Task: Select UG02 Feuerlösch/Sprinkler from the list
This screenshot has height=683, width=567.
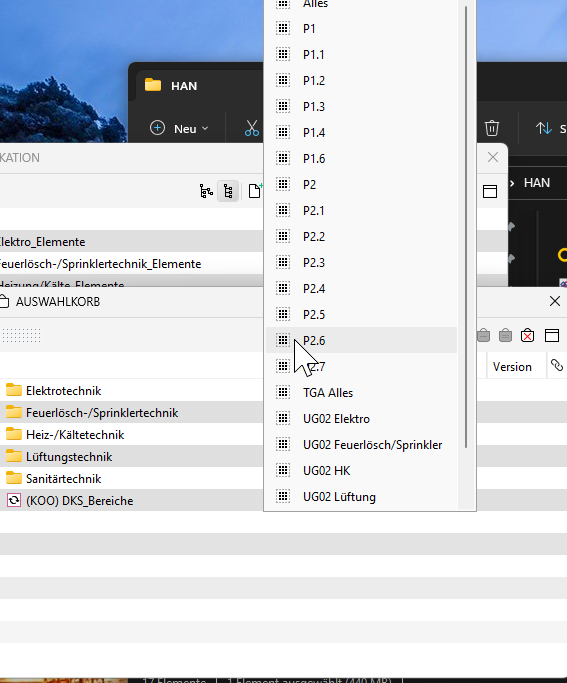Action: [x=361, y=445]
